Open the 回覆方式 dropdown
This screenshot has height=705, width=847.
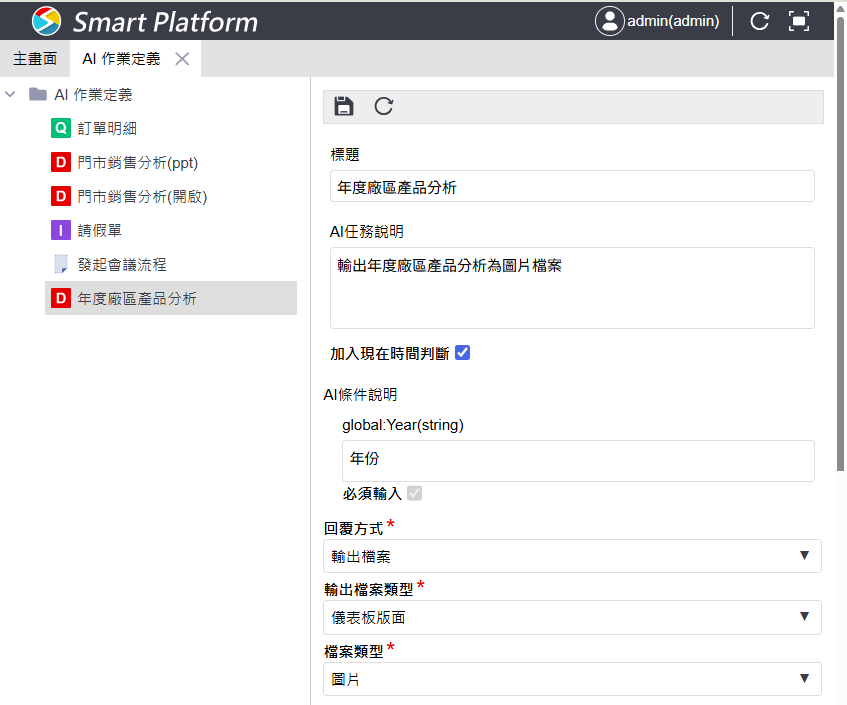point(572,556)
